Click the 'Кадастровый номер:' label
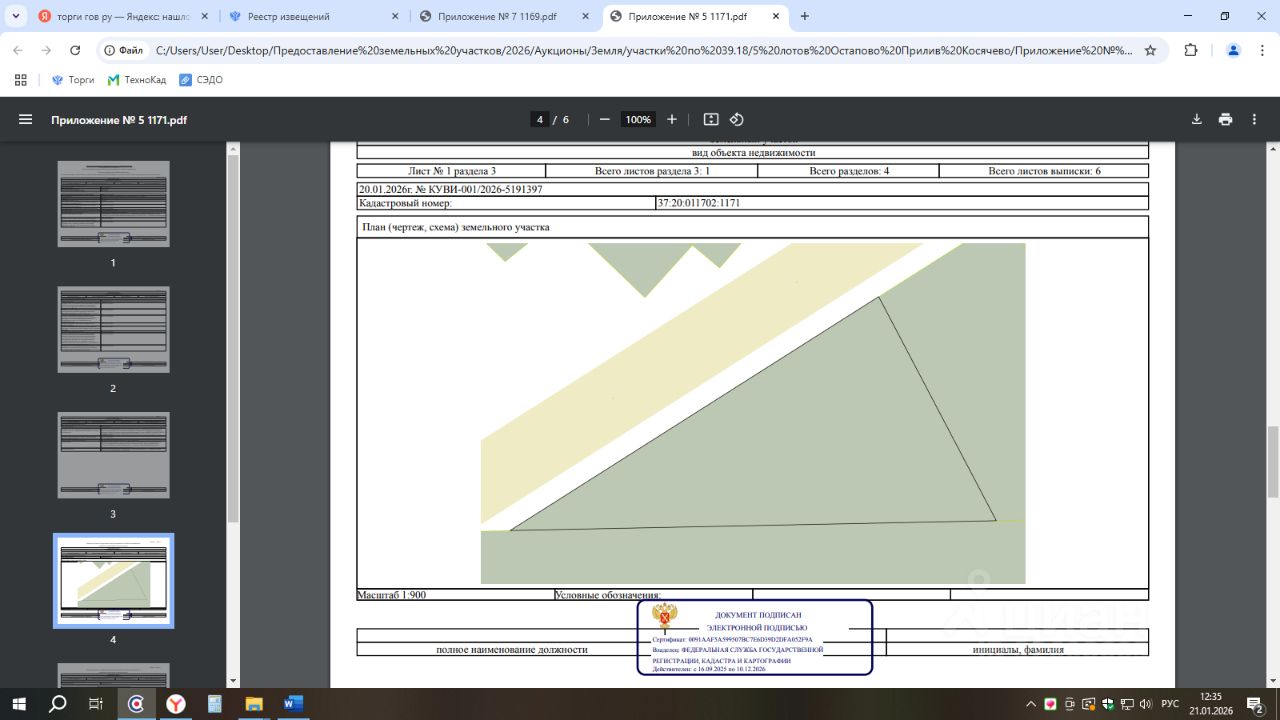Image resolution: width=1280 pixels, height=720 pixels. coord(405,203)
